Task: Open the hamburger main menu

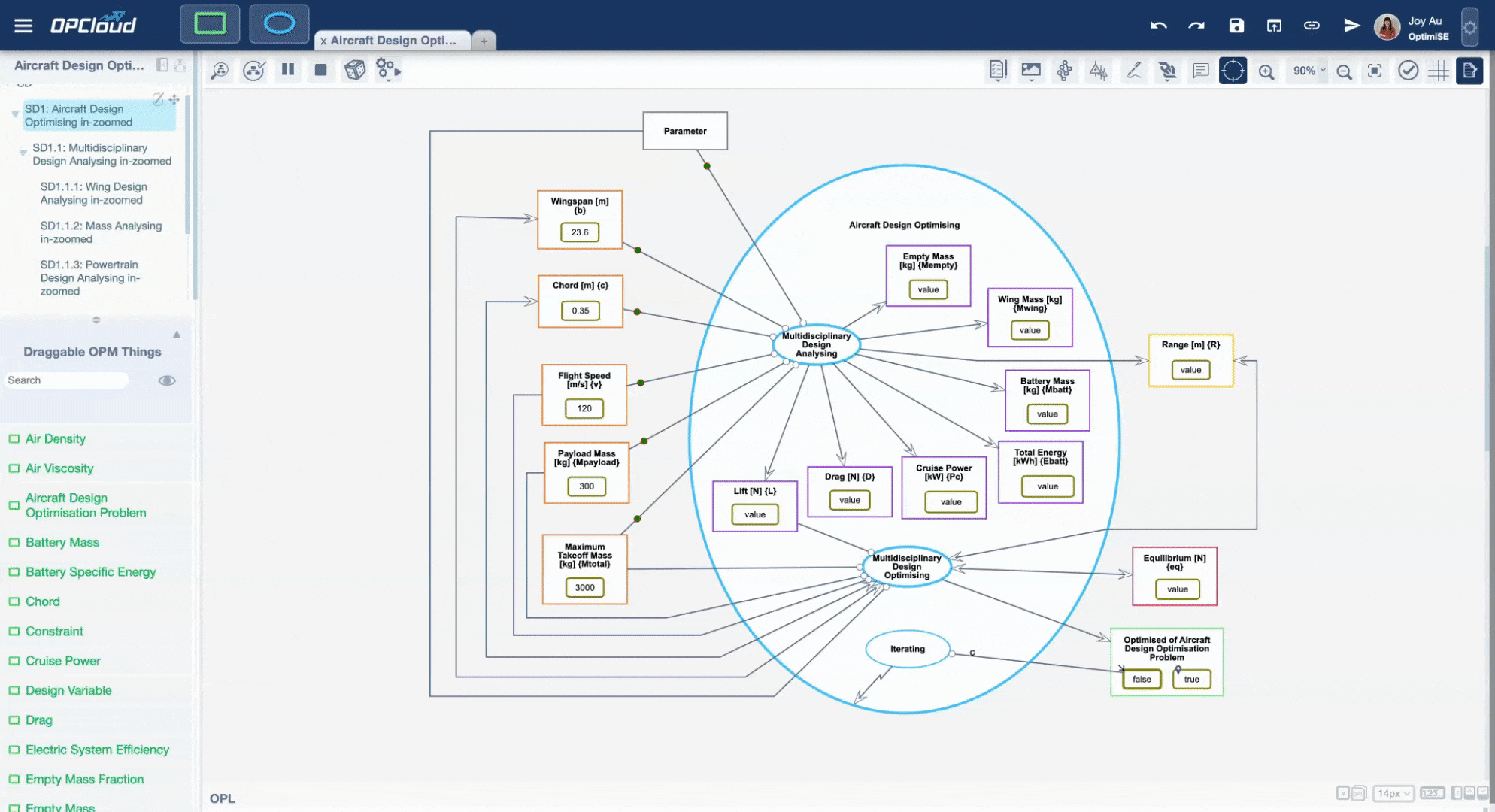Action: (x=23, y=26)
